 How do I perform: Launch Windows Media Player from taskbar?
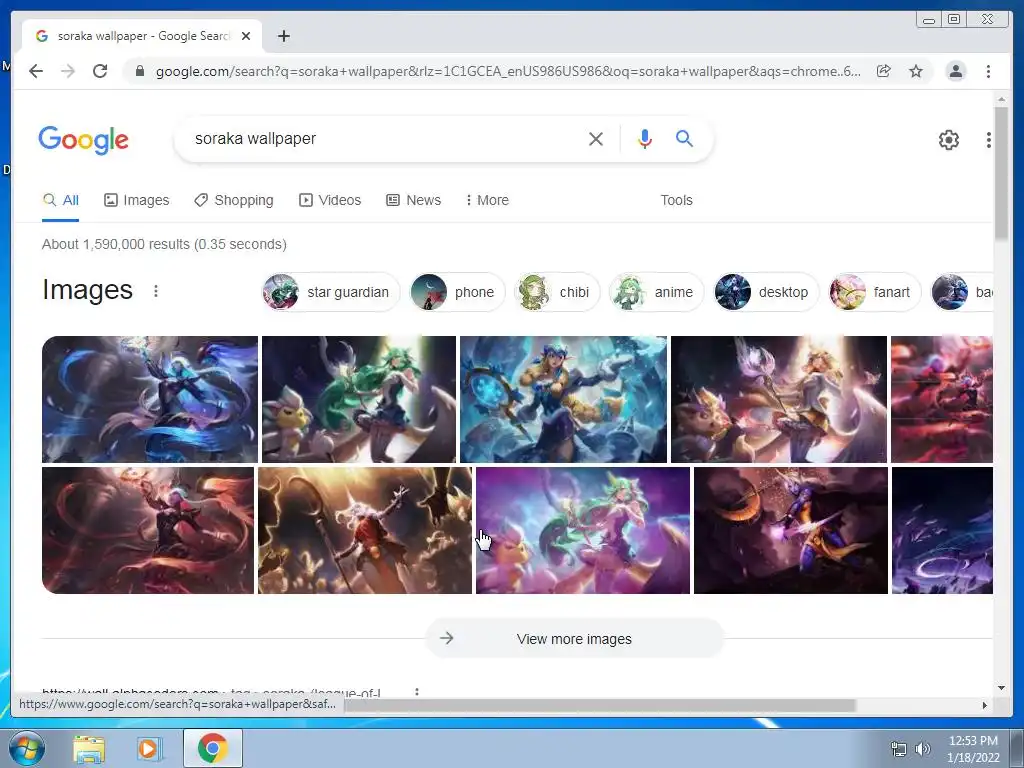(148, 748)
